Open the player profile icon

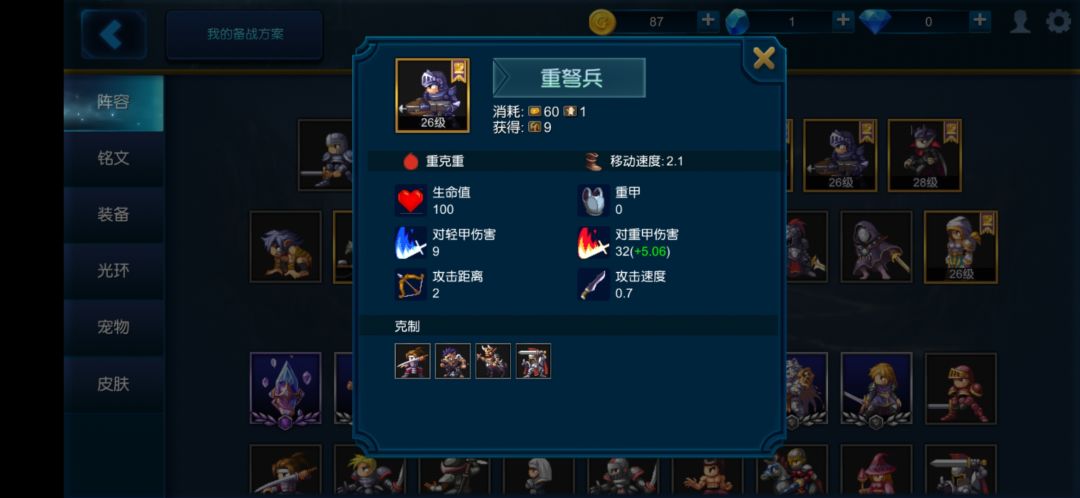coord(1020,21)
